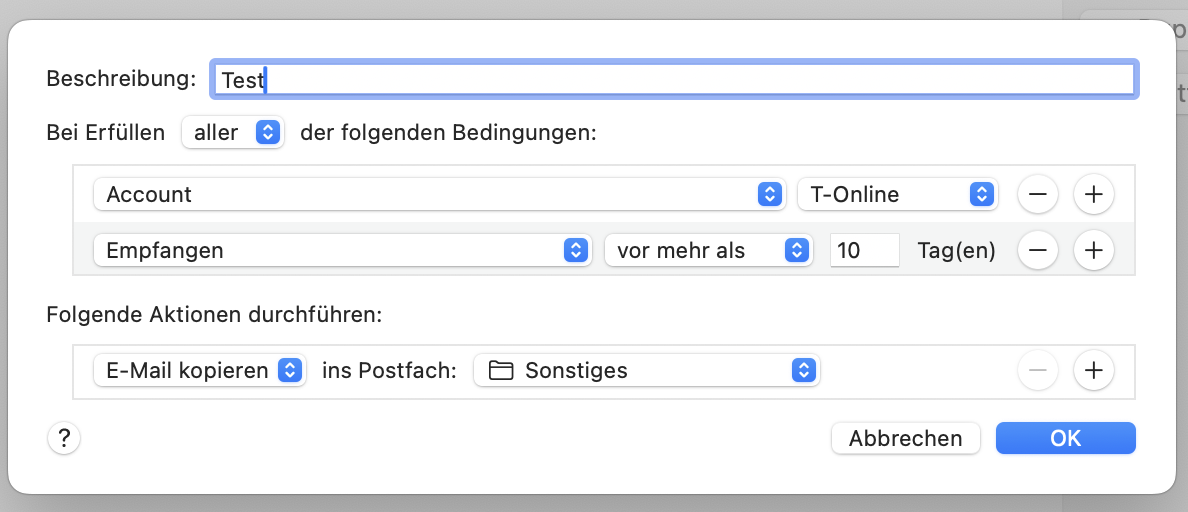Cancel the rule with Abbrechen
Screen dimensions: 1188x512
tap(905, 438)
